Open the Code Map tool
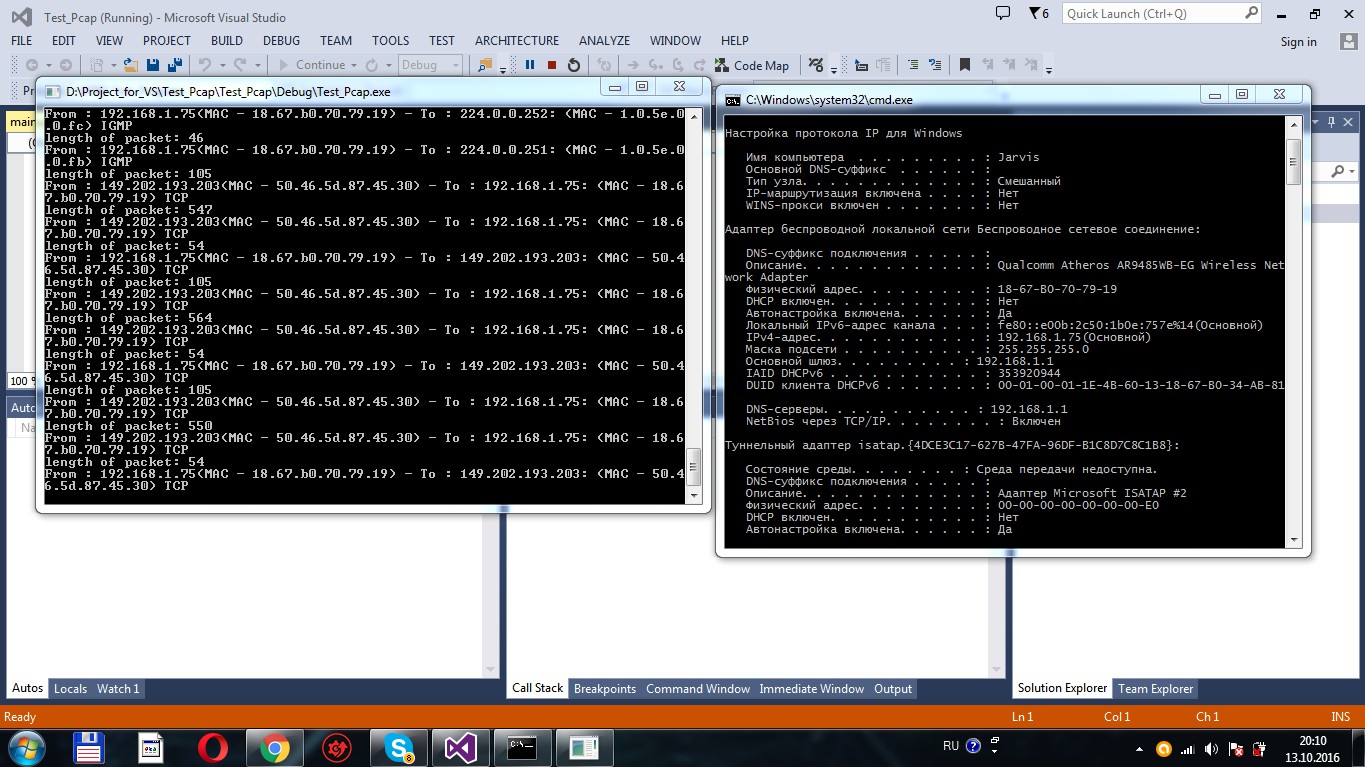Image resolution: width=1365 pixels, height=767 pixels. pyautogui.click(x=751, y=65)
